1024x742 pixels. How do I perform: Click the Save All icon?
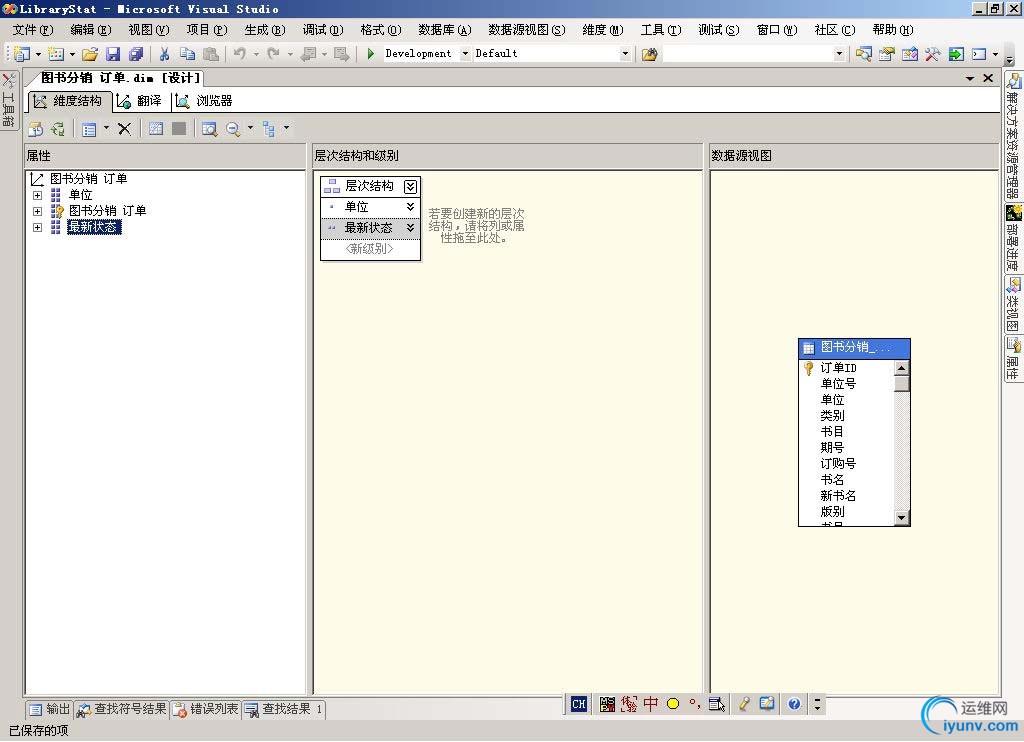pos(136,54)
